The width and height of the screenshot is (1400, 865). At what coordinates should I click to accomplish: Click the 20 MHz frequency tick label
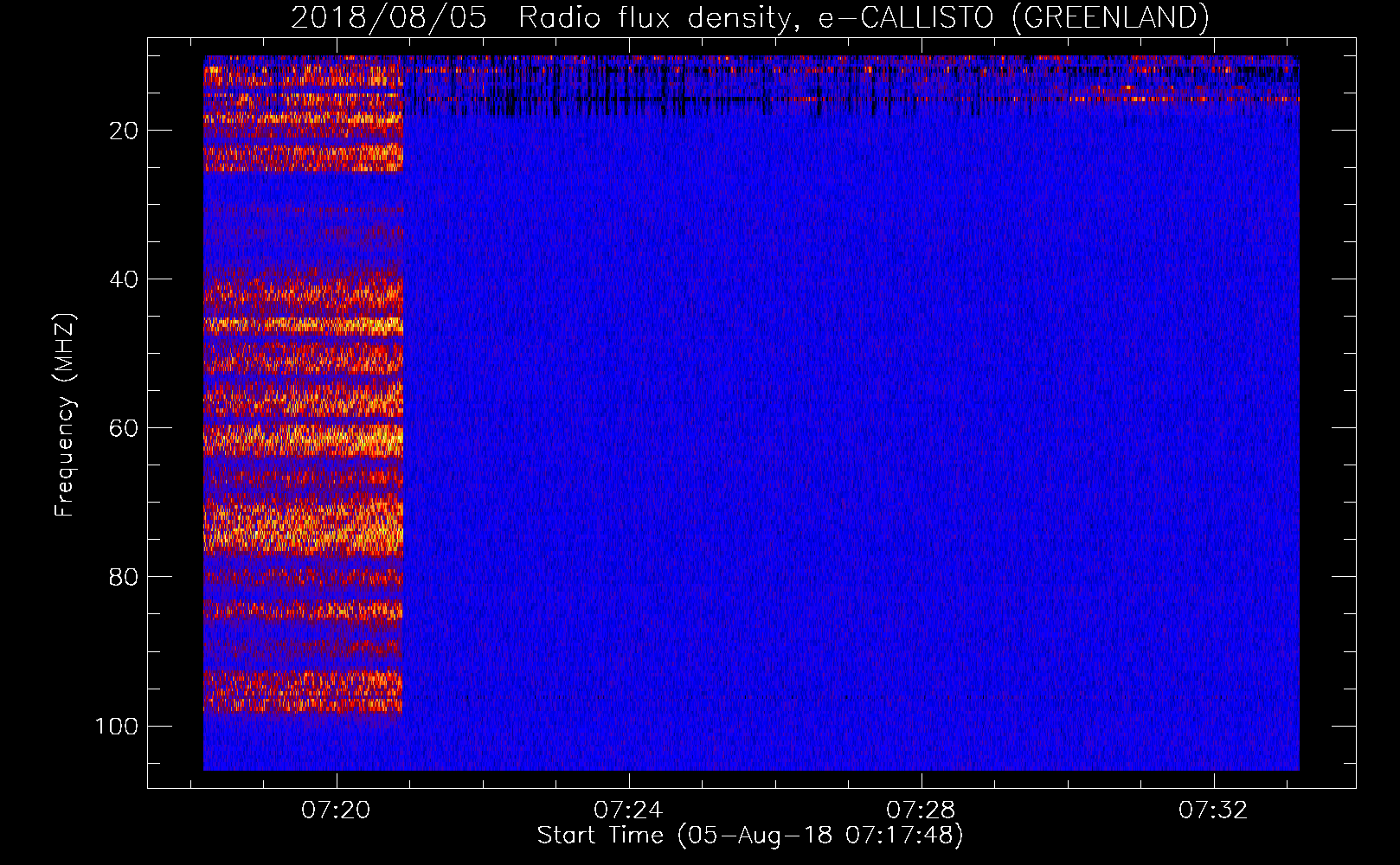tap(124, 131)
